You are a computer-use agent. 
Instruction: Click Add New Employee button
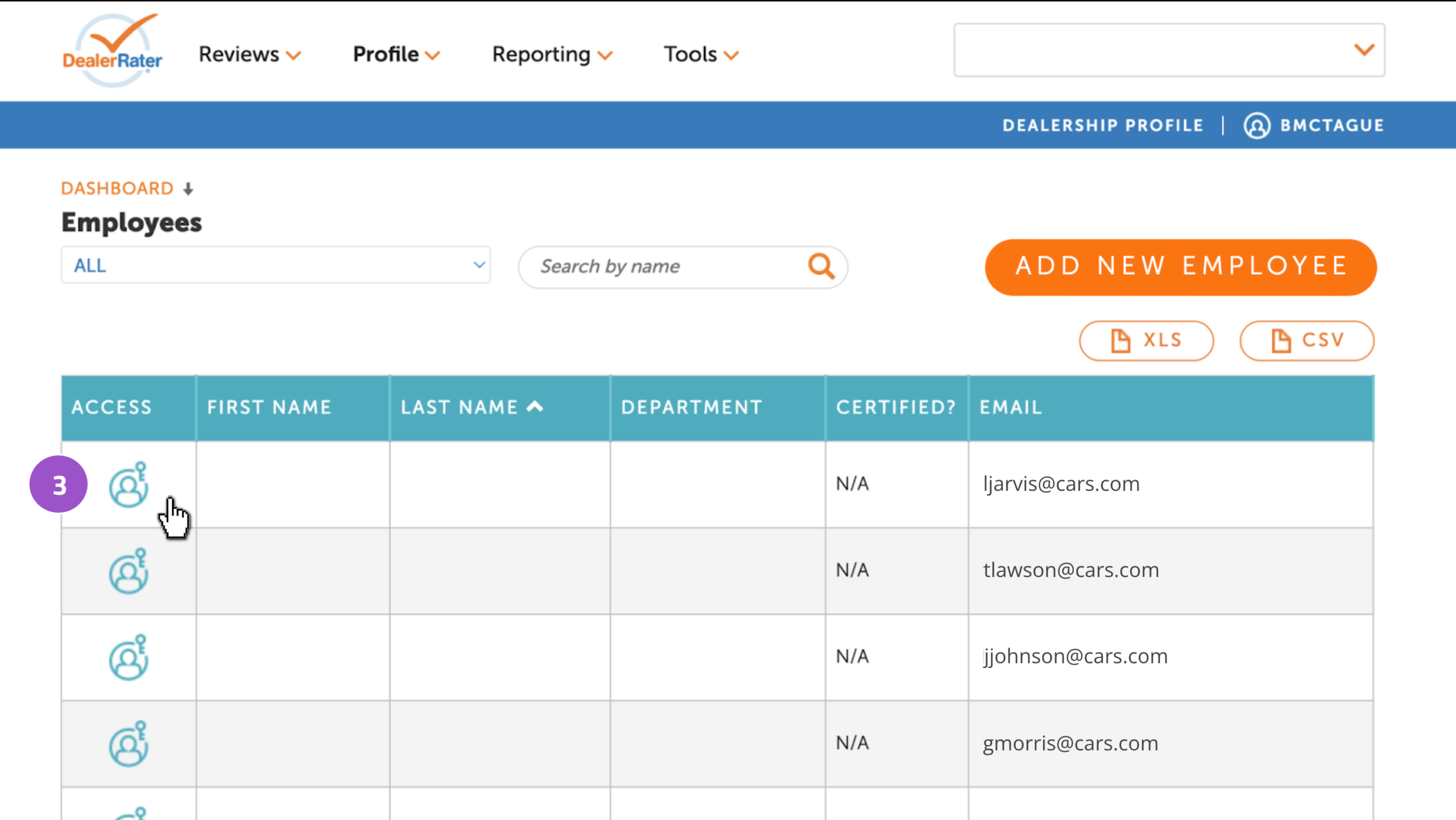[1181, 267]
